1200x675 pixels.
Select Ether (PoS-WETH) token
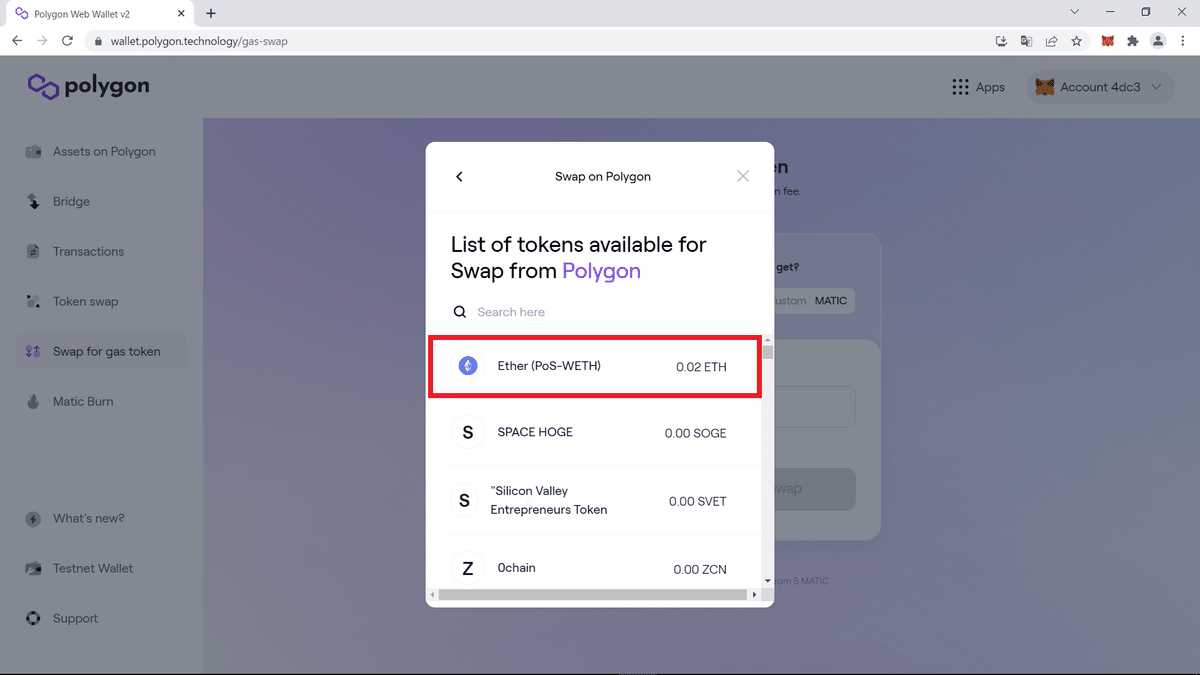[595, 367]
